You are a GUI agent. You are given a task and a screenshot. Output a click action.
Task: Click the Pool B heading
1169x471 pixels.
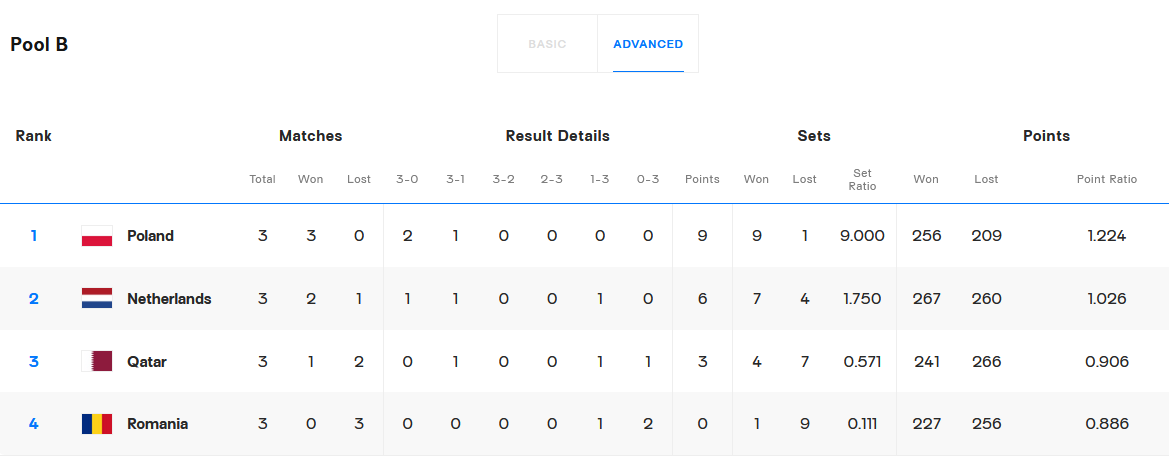click(39, 45)
